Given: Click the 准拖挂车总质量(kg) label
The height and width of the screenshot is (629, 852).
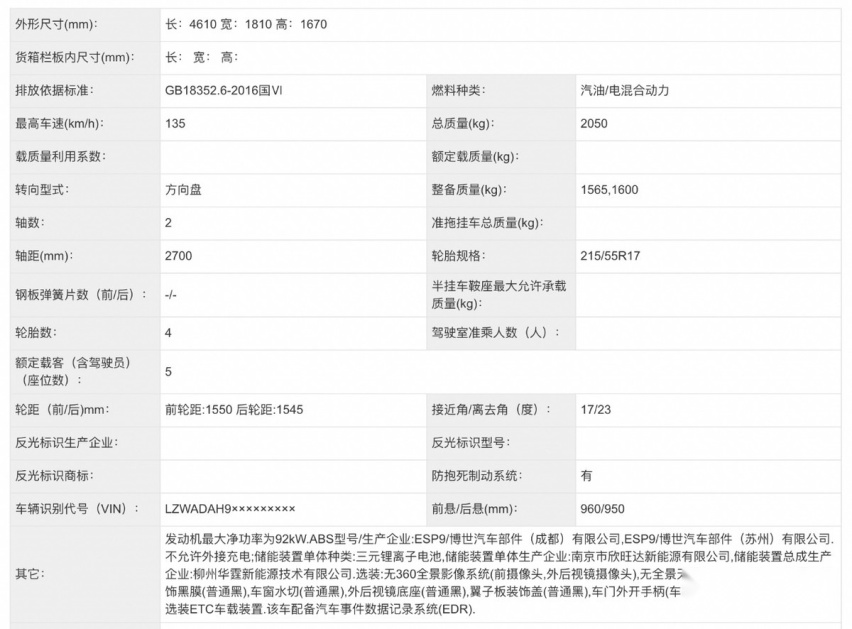Looking at the screenshot, I should pyautogui.click(x=487, y=223).
